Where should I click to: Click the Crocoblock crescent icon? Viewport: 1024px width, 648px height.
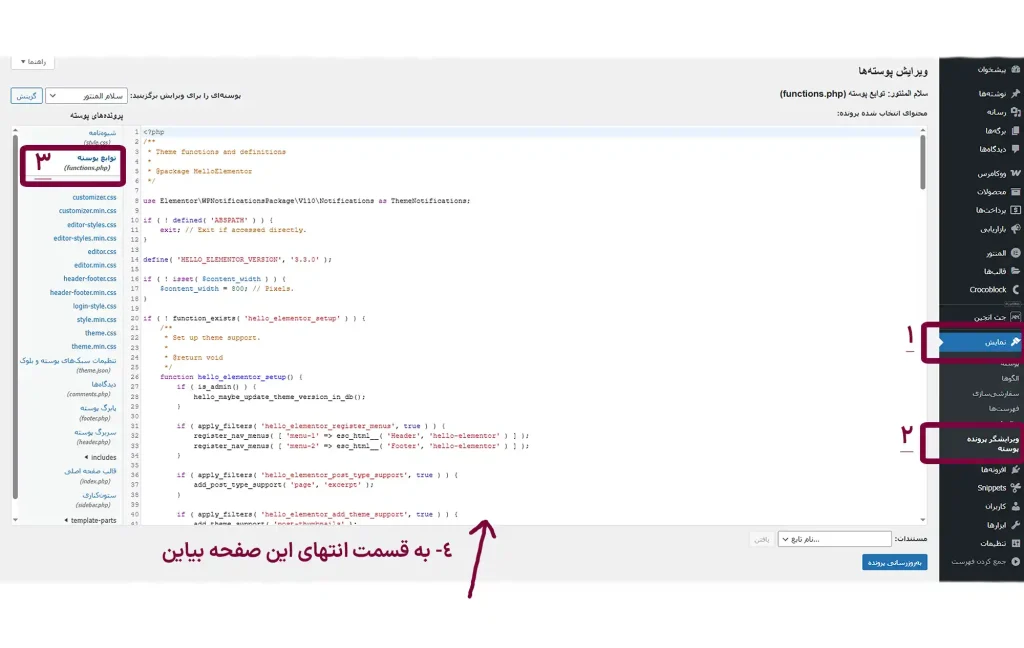[1016, 289]
